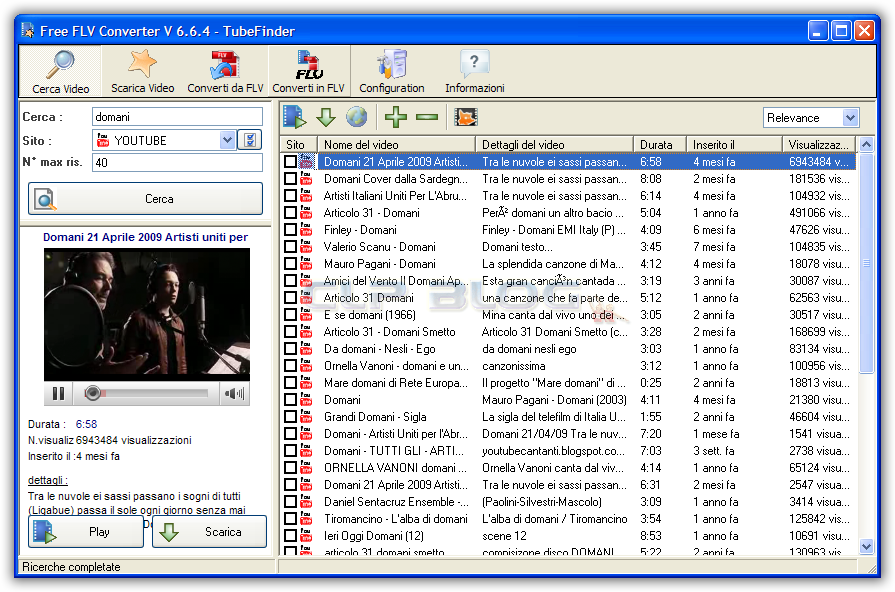The image size is (895, 592).
Task: Open the Cerca Video tab
Action: 61,71
